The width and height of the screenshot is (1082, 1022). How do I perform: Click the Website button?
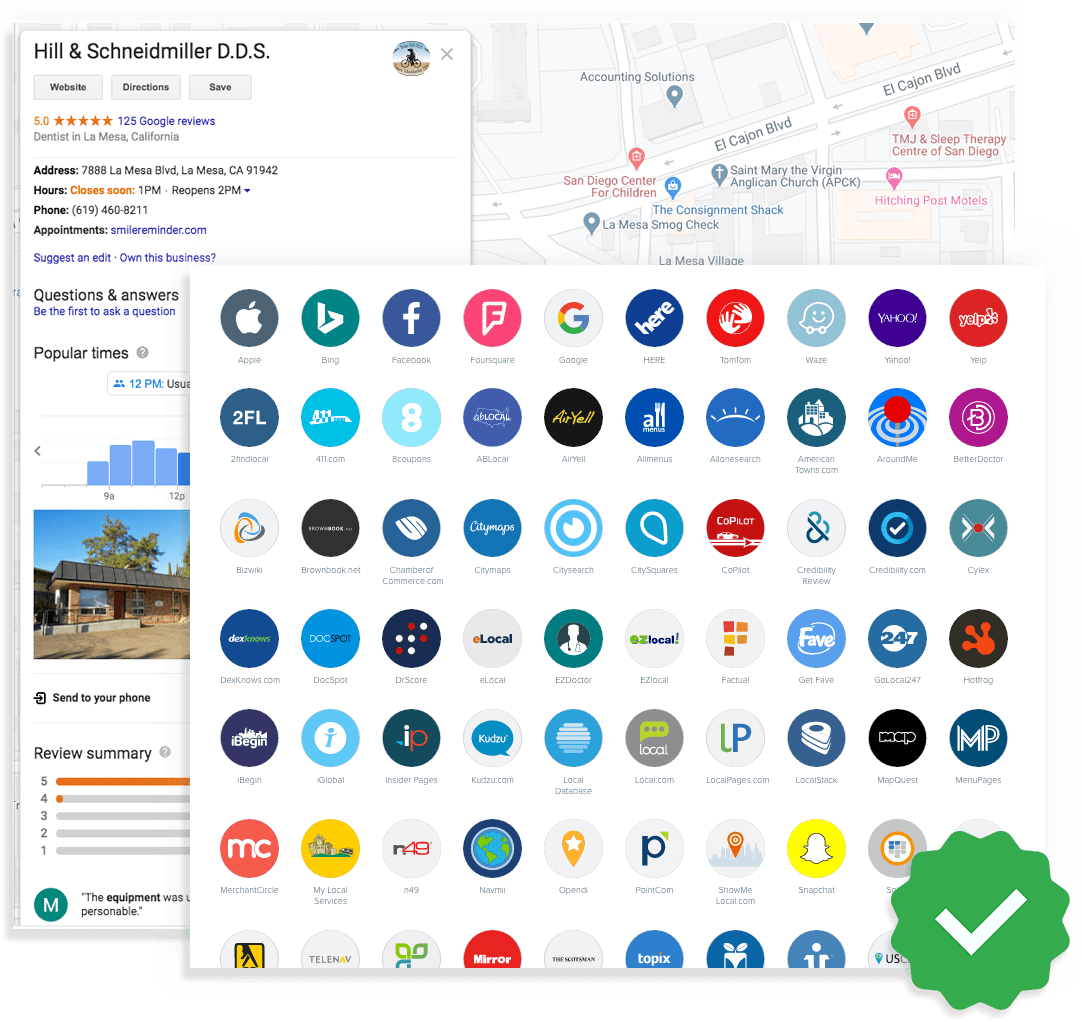tap(68, 87)
